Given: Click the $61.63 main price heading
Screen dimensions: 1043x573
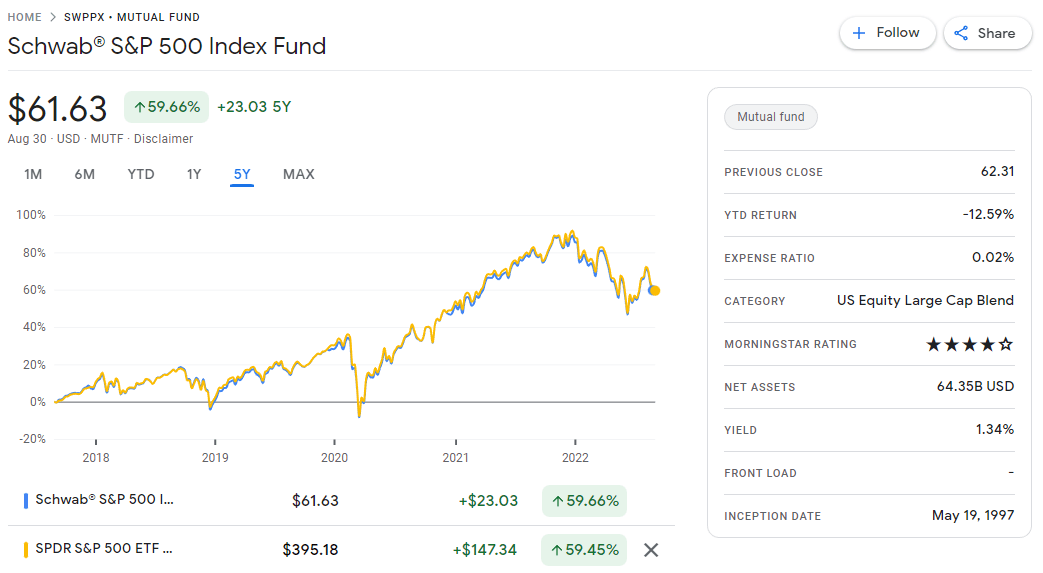Looking at the screenshot, I should 57,108.
